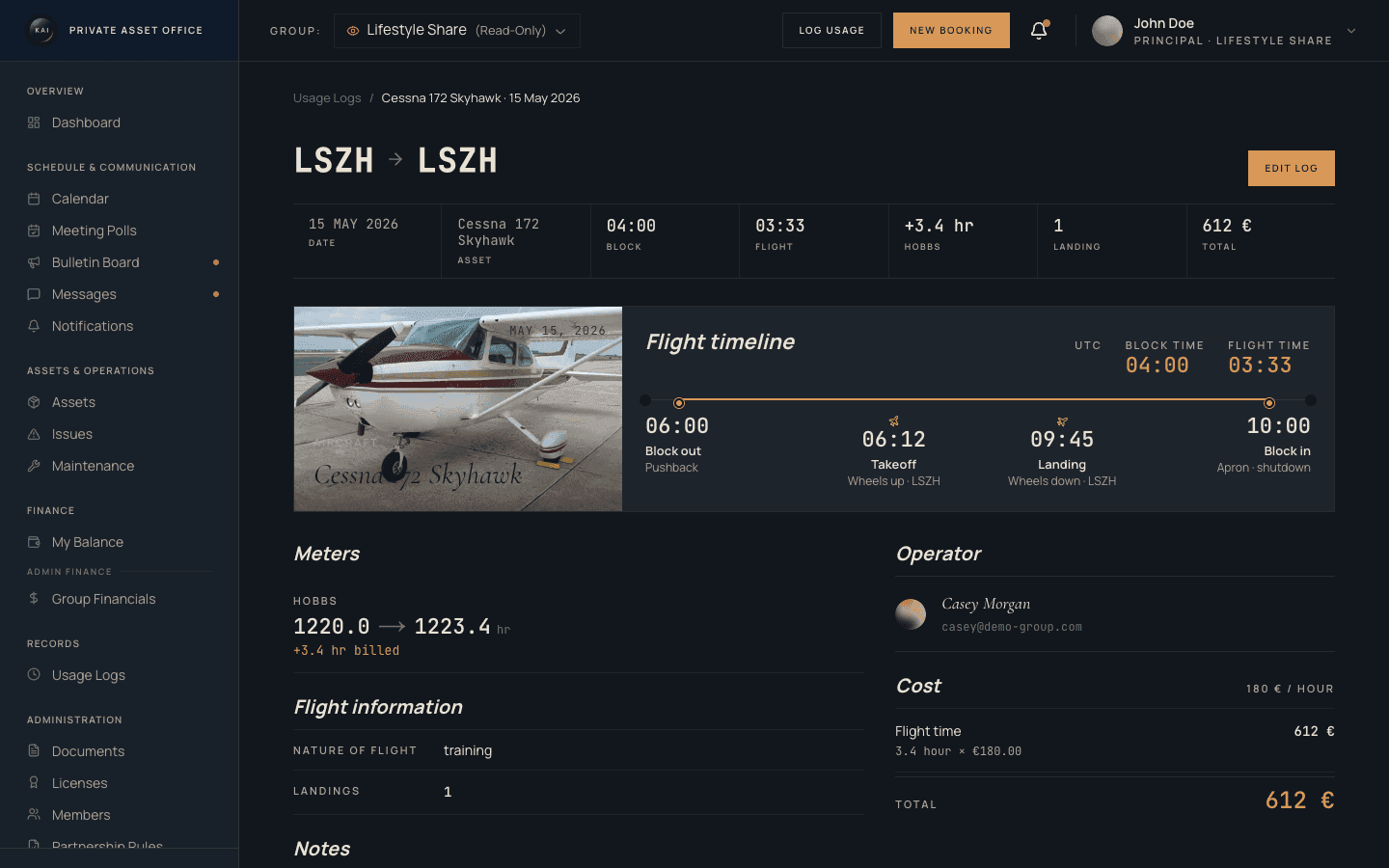Click the Issues warning triangle icon
Screen dimensions: 1389x868
[34, 434]
